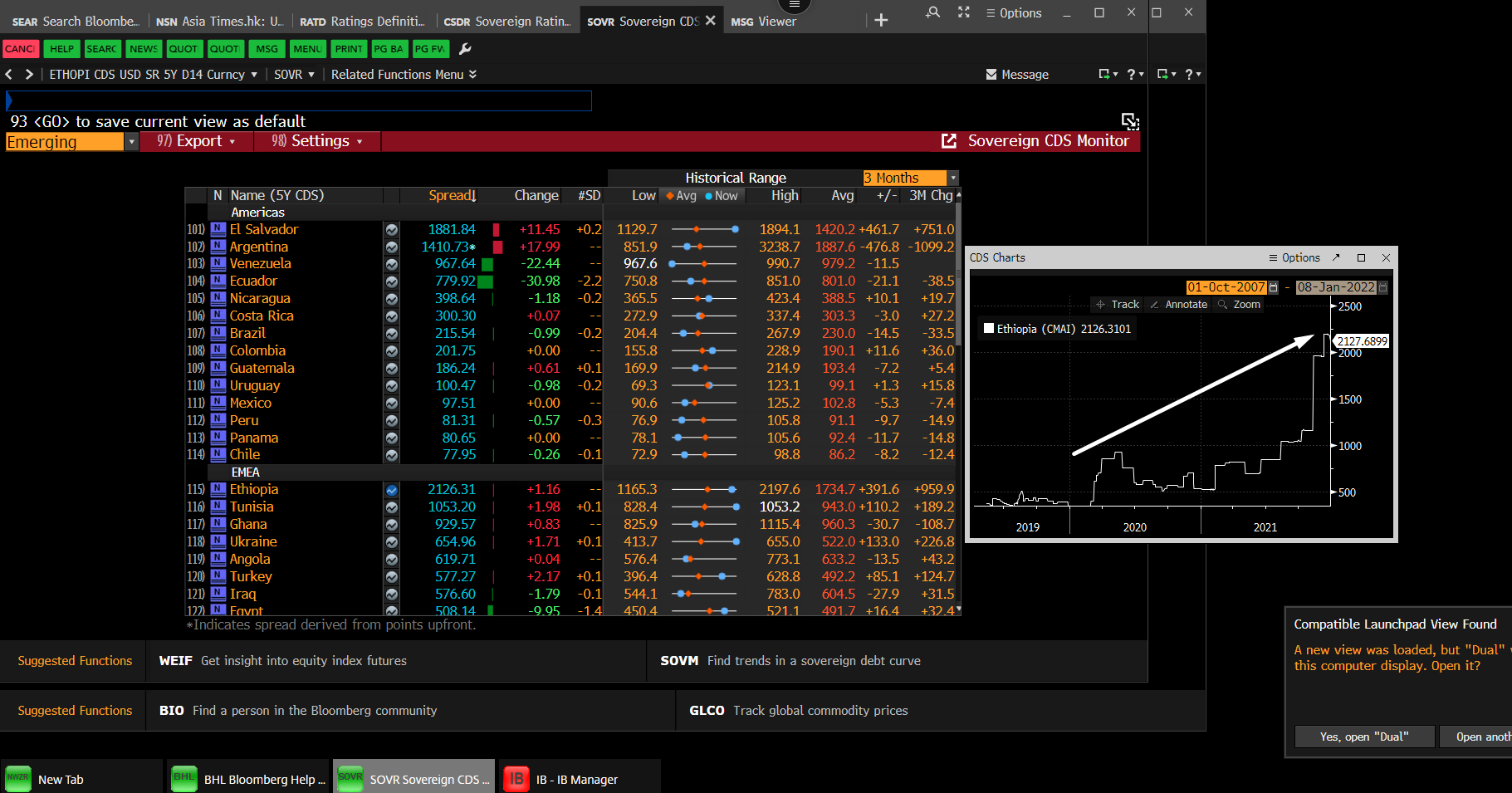The height and width of the screenshot is (793, 1512).
Task: Select the Annotate pencil tool in CDS Charts
Action: coord(1178,305)
